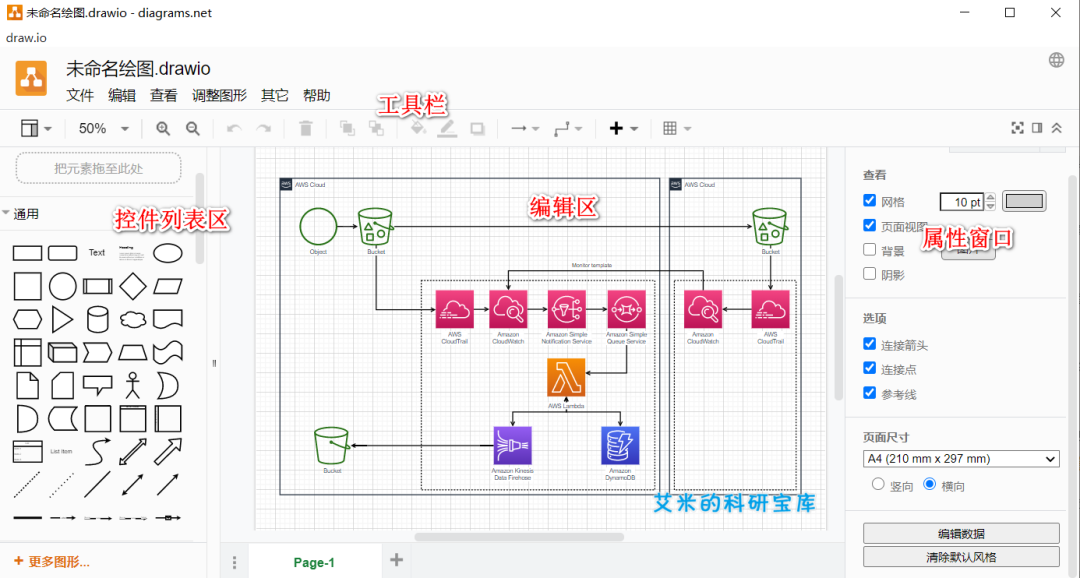Image resolution: width=1080 pixels, height=578 pixels.
Task: Click the 编辑数据 button
Action: (960, 533)
